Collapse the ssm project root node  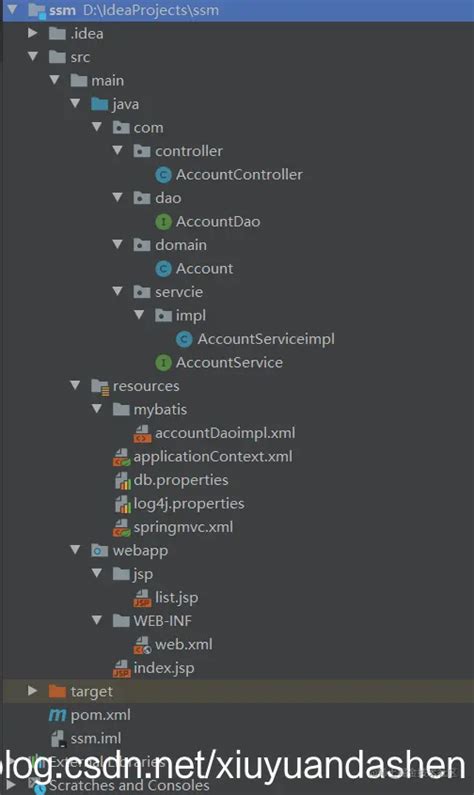pyautogui.click(x=12, y=9)
